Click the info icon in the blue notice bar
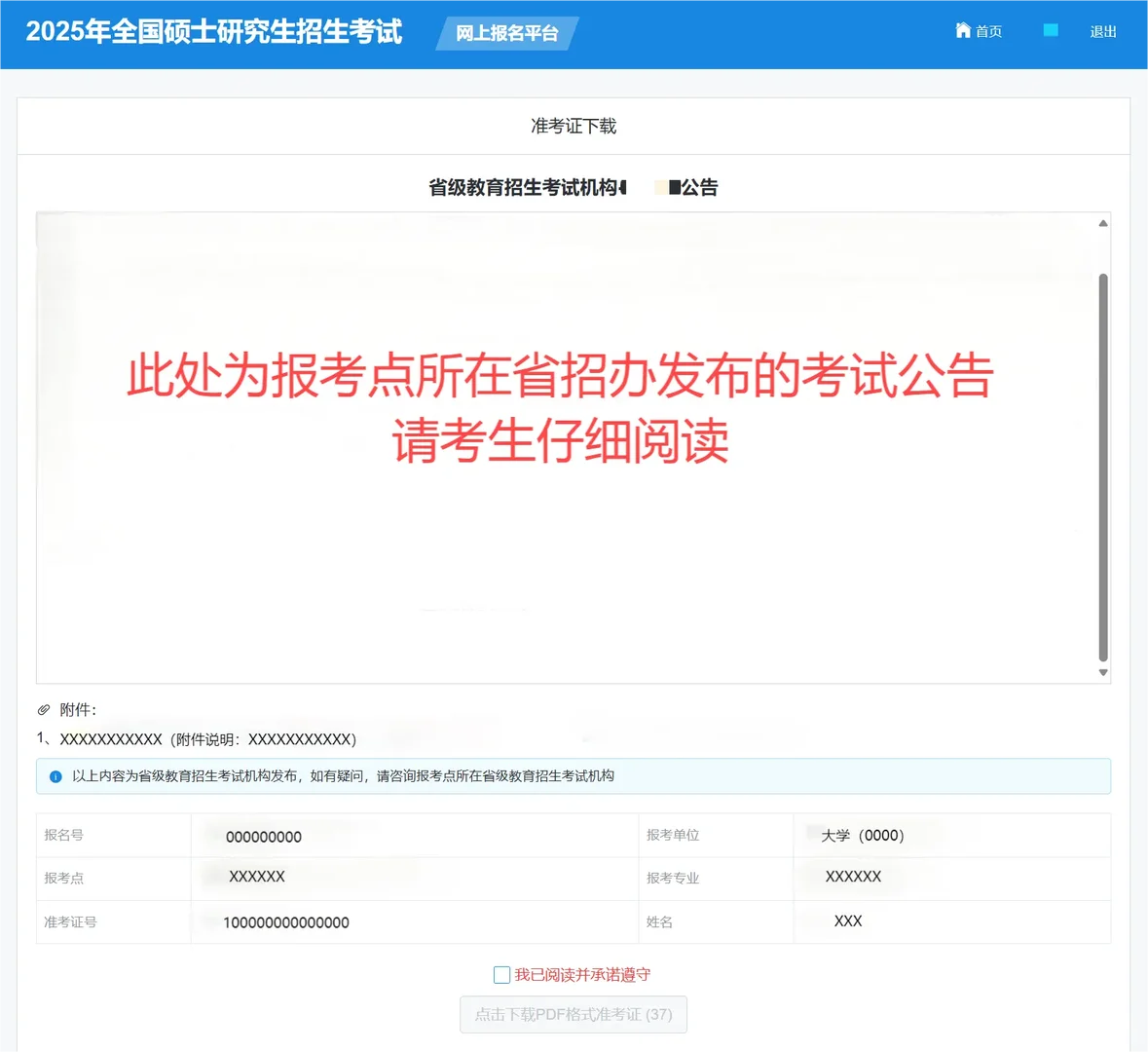This screenshot has height=1052, width=1148. click(54, 776)
